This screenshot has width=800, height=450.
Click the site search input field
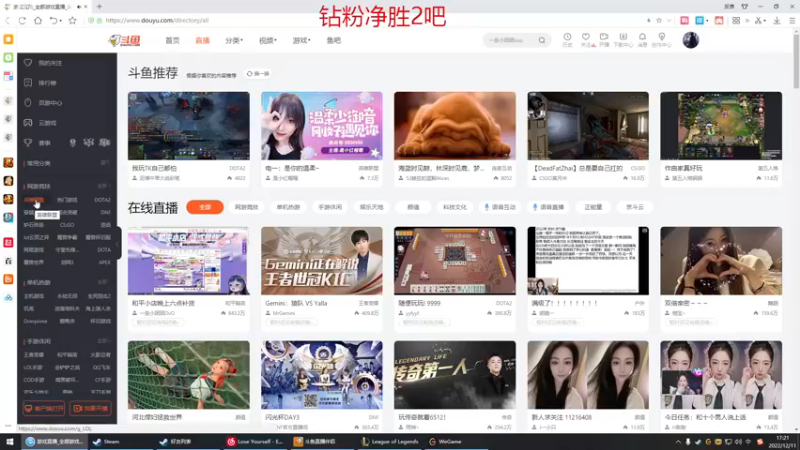tap(510, 40)
